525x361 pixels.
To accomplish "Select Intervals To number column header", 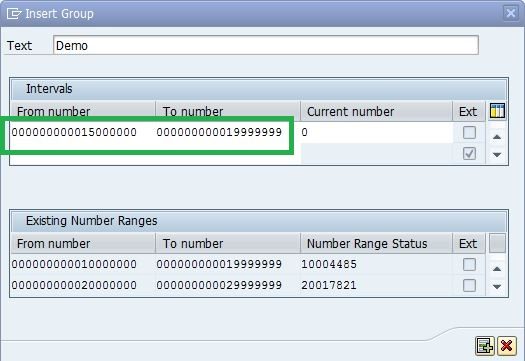I will pyautogui.click(x=228, y=111).
